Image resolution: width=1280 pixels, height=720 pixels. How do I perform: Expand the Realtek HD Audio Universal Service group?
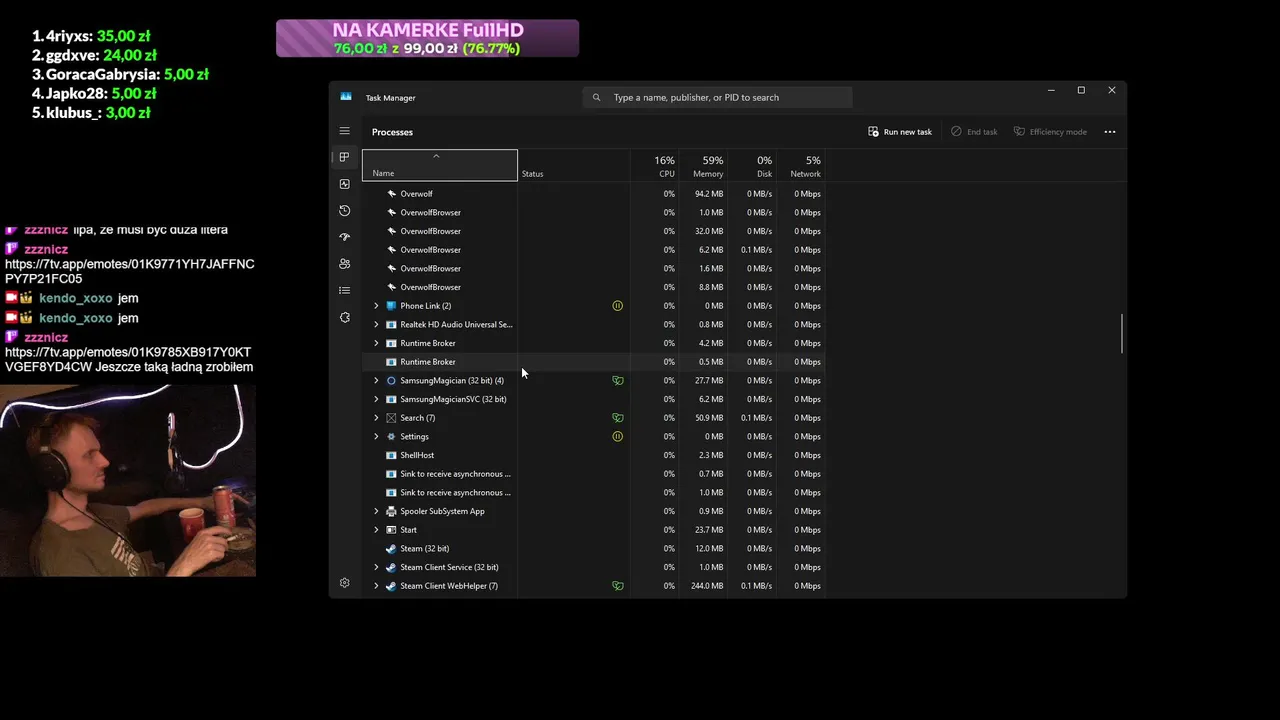click(x=376, y=324)
